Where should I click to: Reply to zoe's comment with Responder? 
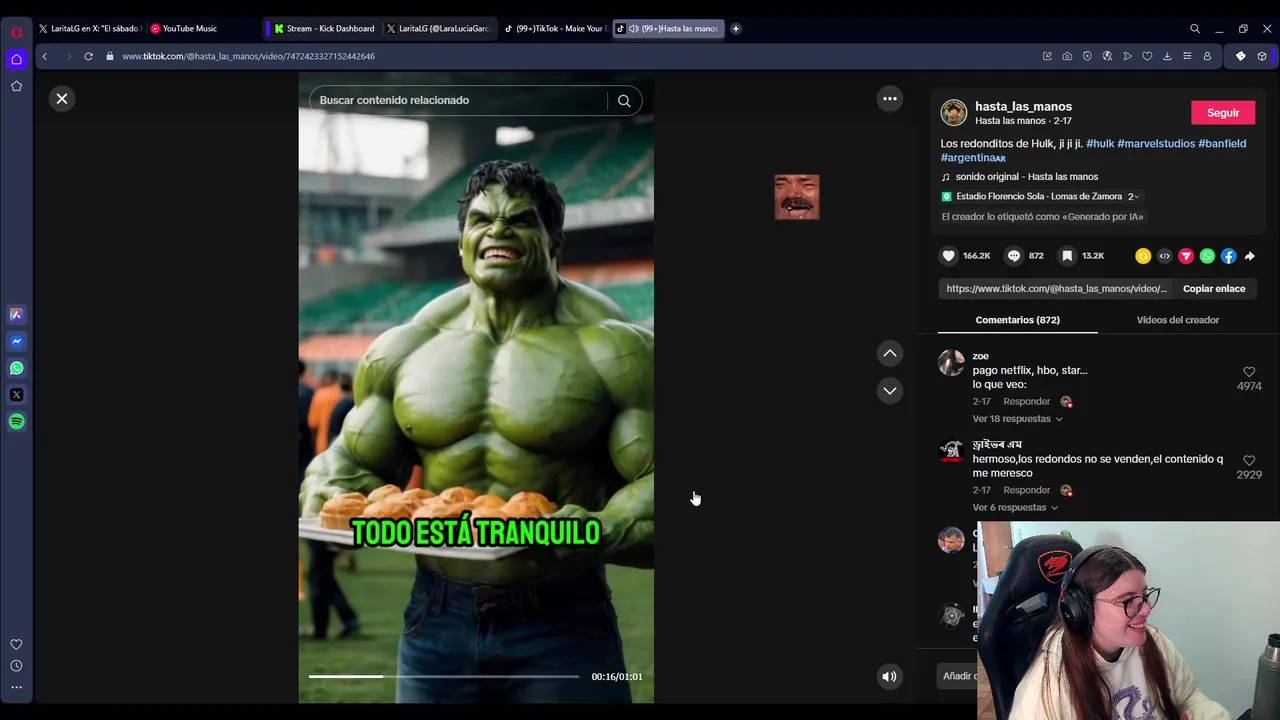(1026, 402)
